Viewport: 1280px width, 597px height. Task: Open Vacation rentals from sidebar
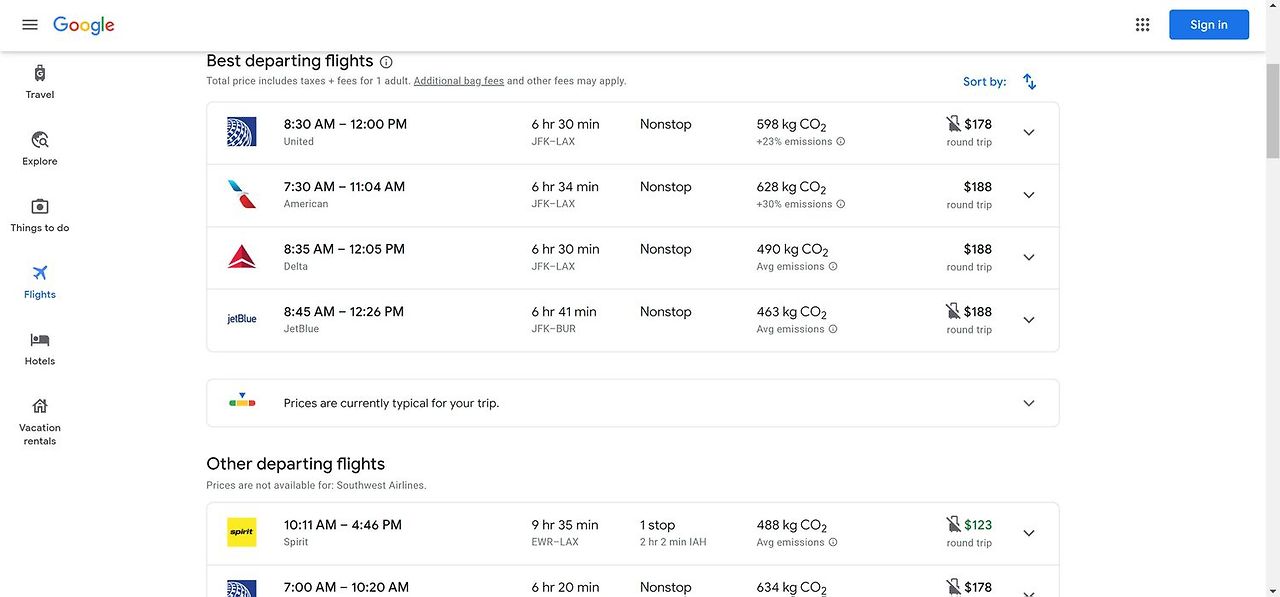[x=40, y=421]
